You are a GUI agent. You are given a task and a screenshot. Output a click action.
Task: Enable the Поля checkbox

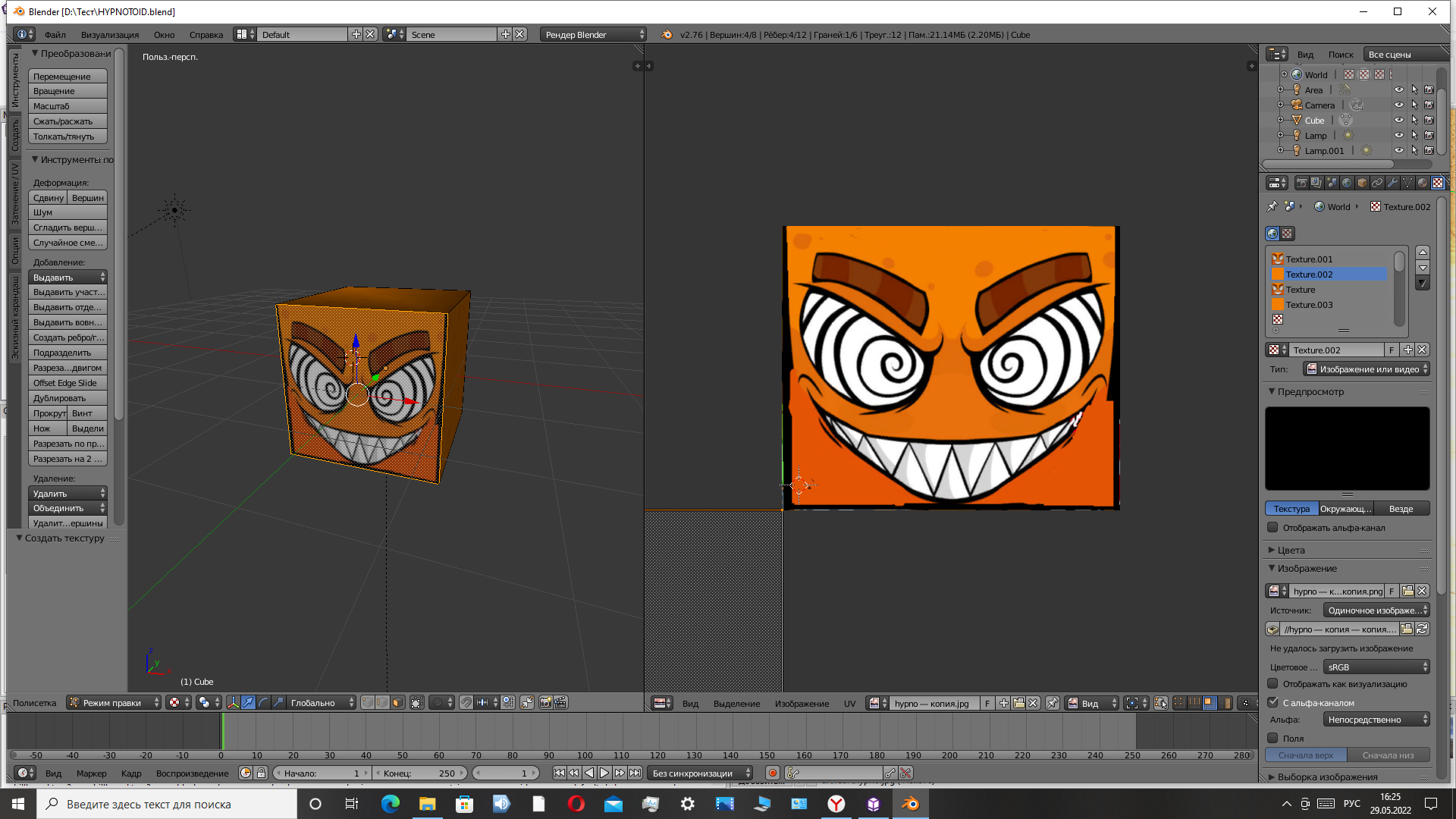[1273, 738]
